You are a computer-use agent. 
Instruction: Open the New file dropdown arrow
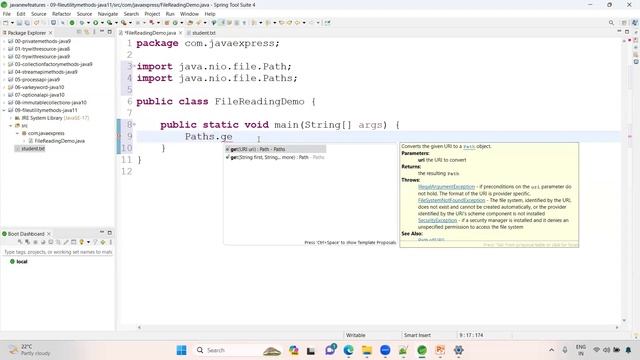[12, 23]
